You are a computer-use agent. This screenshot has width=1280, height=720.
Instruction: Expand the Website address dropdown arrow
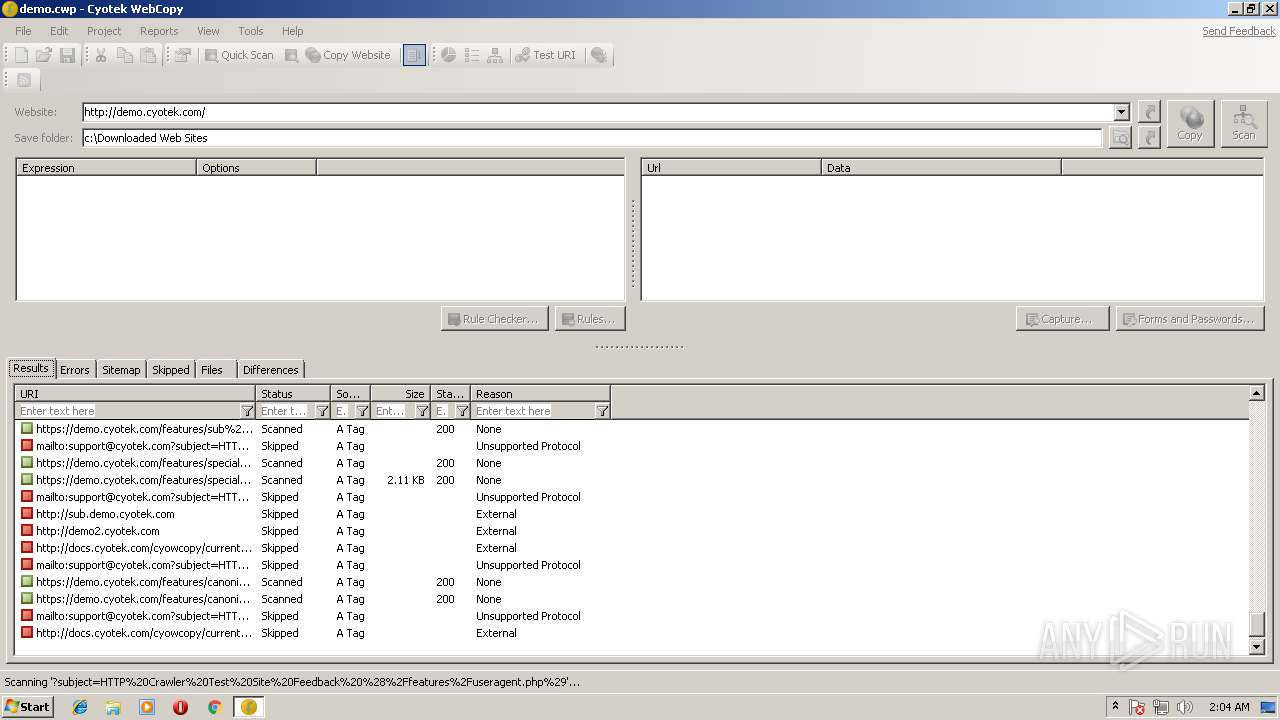tap(1121, 112)
